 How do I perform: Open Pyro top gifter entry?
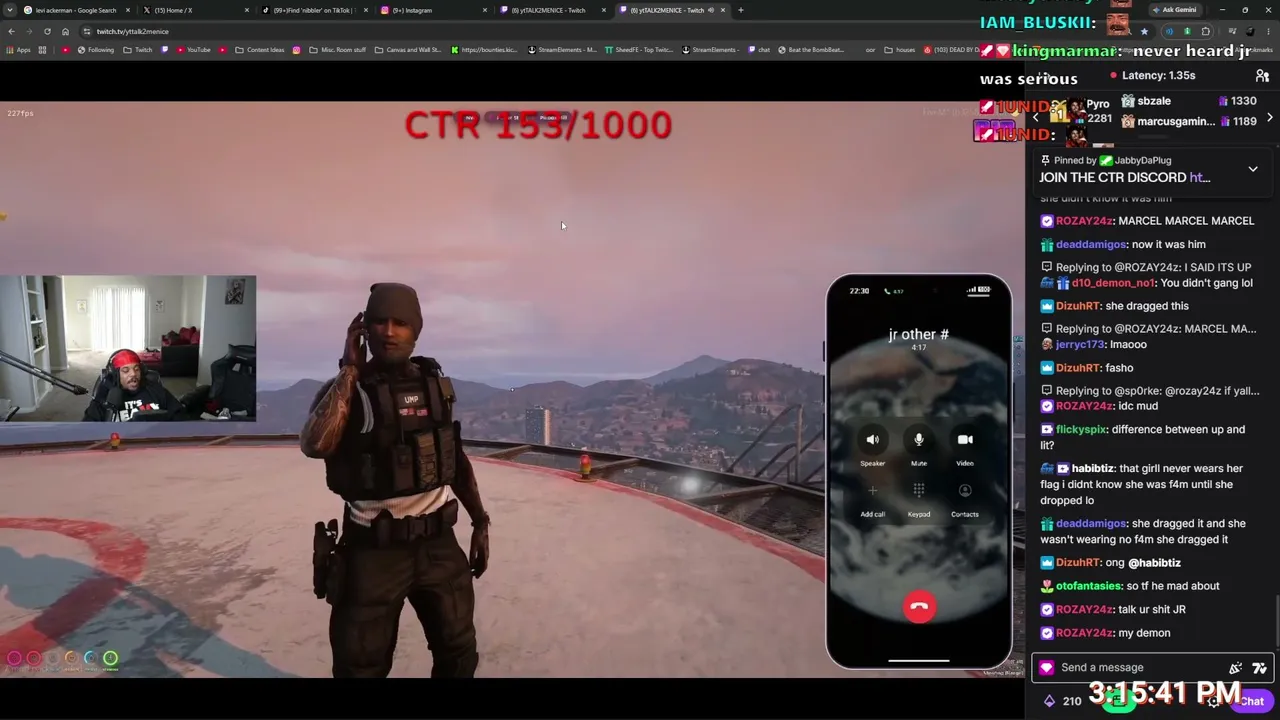coord(1080,111)
